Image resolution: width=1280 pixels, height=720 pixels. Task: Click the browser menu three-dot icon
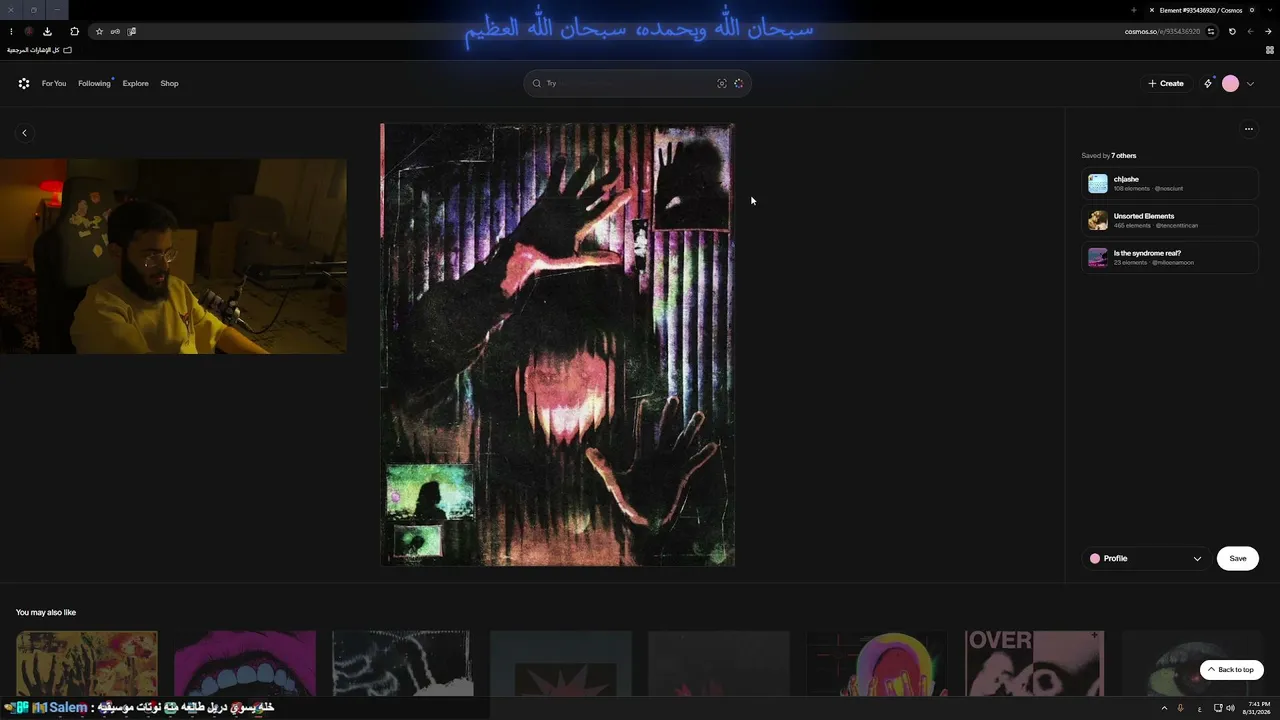pos(11,31)
